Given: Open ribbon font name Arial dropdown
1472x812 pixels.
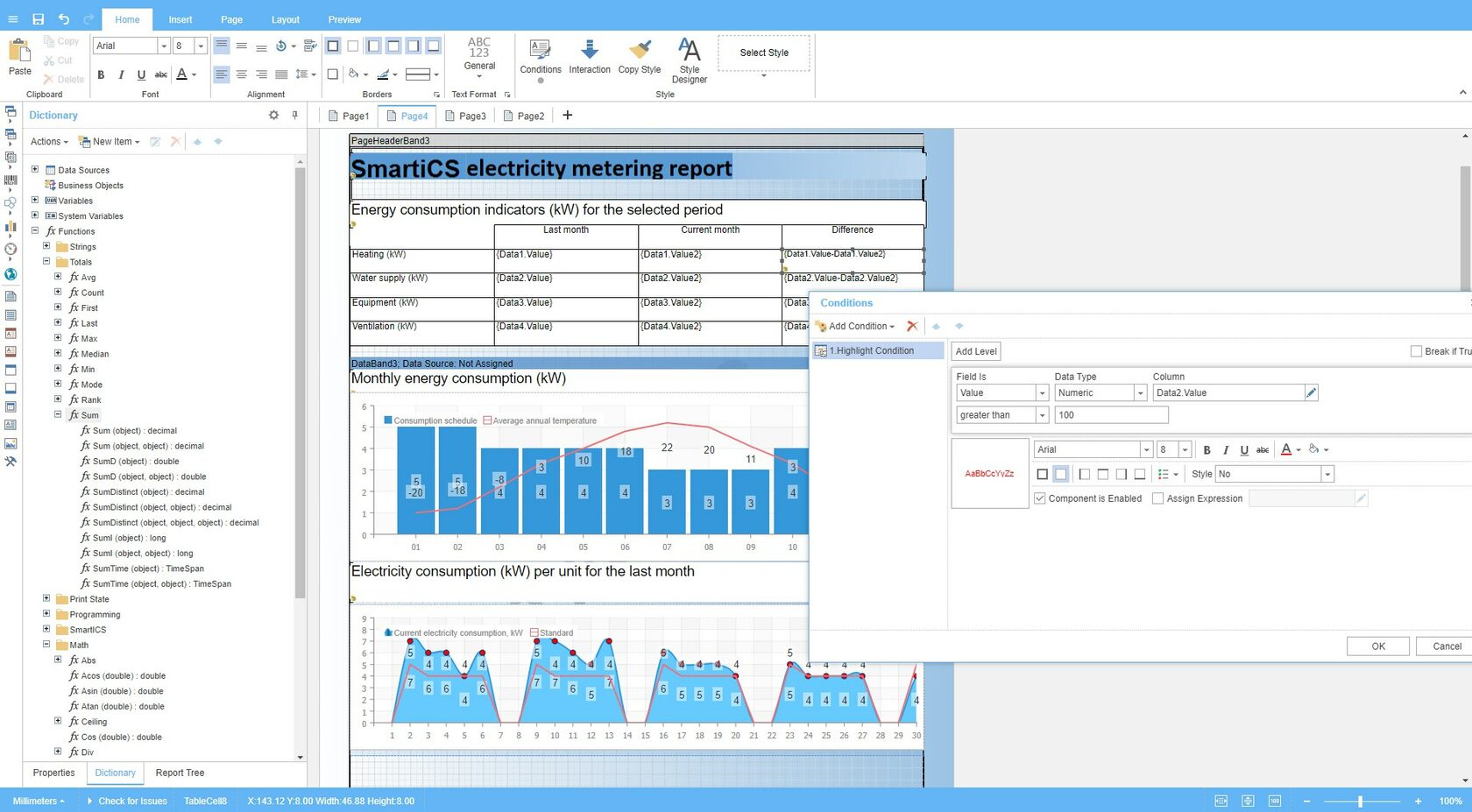Looking at the screenshot, I should (x=163, y=46).
